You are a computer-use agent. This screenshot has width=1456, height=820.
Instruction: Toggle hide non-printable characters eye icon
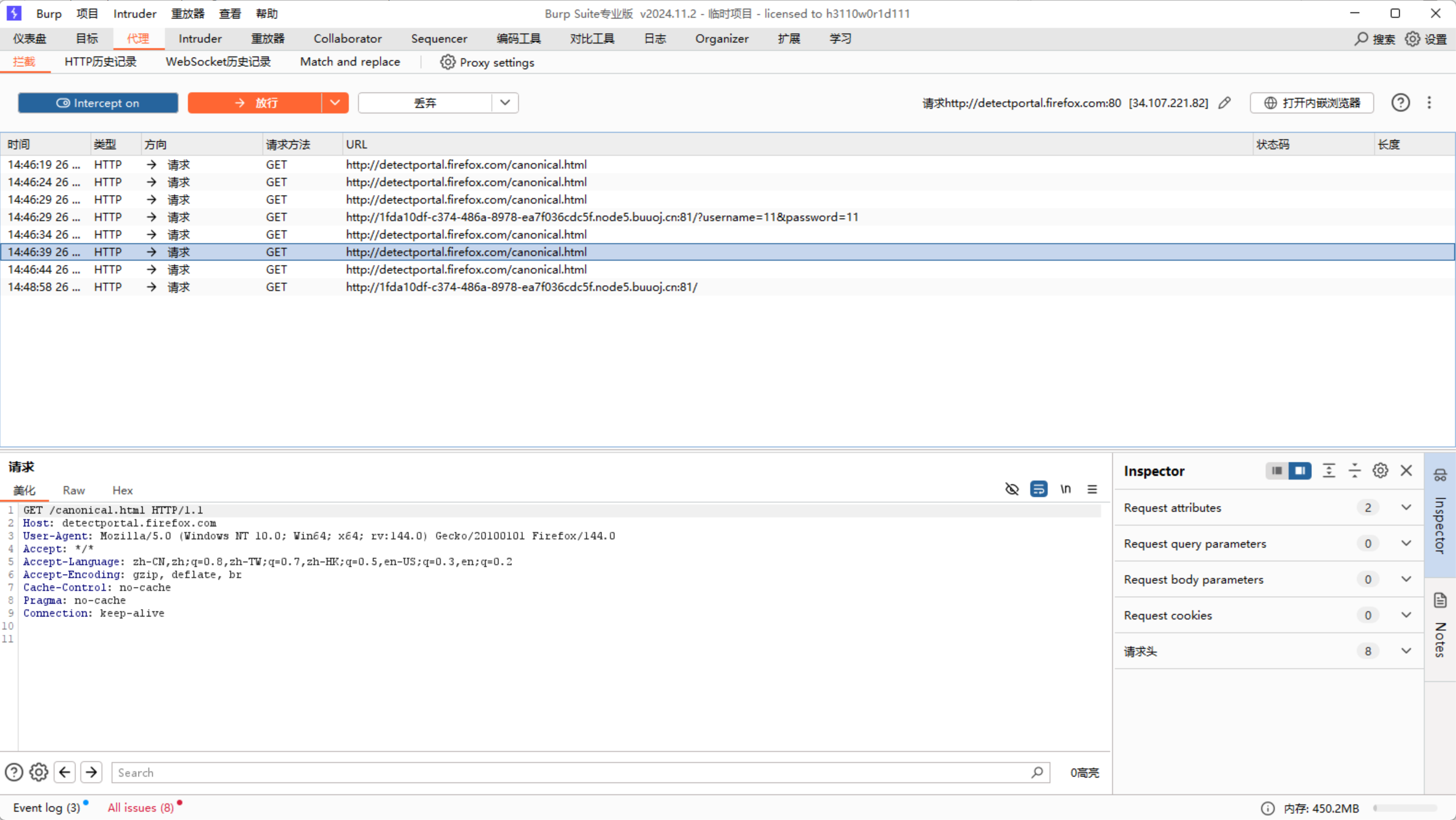(x=1012, y=489)
